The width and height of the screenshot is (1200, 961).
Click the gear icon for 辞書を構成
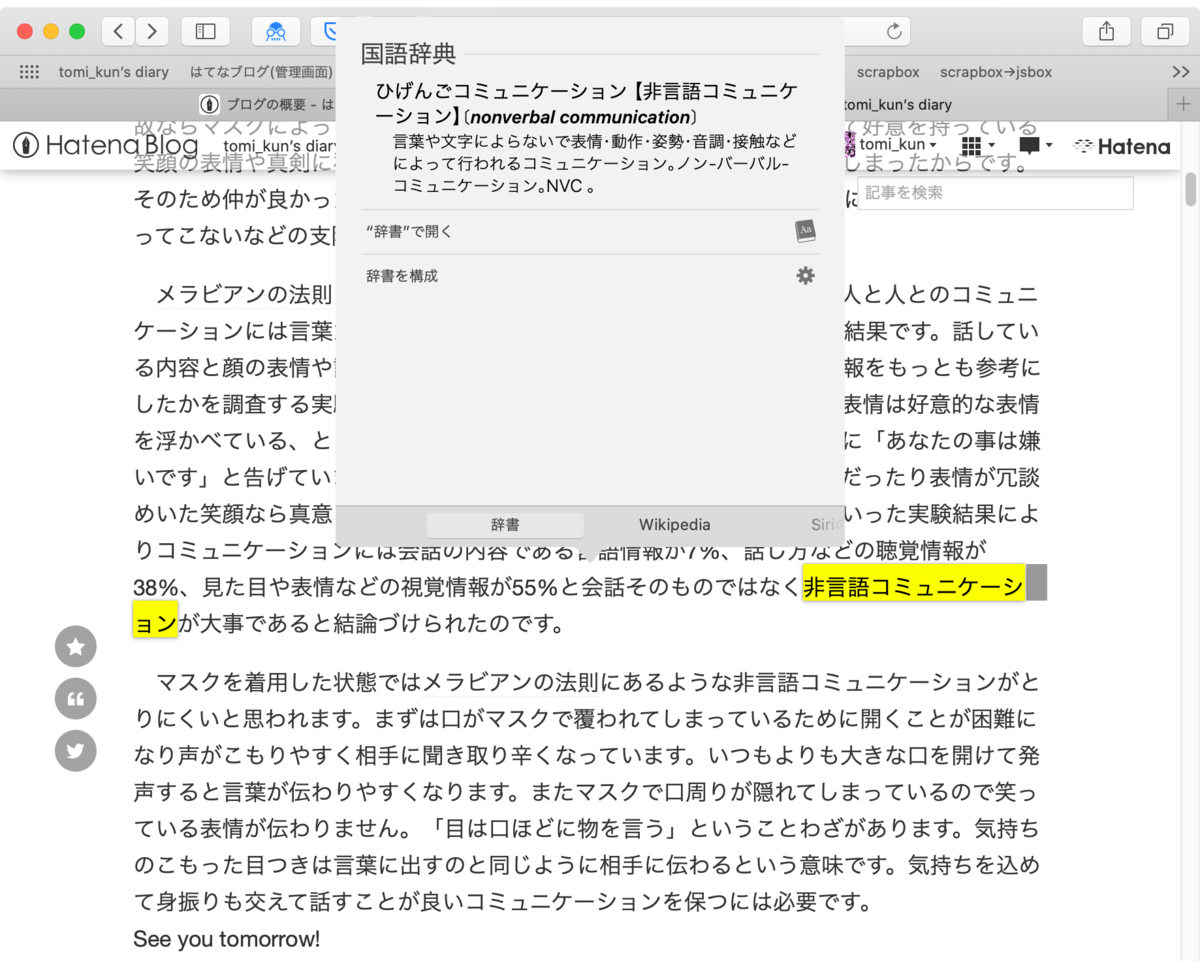(x=805, y=276)
